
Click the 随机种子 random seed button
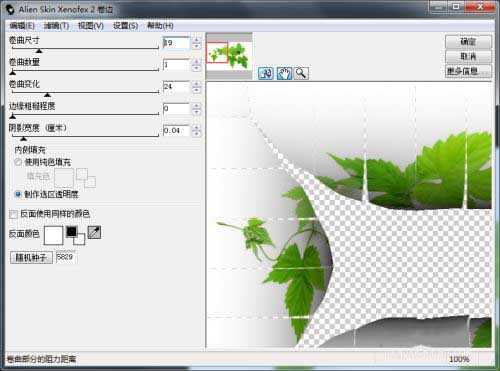(x=31, y=257)
